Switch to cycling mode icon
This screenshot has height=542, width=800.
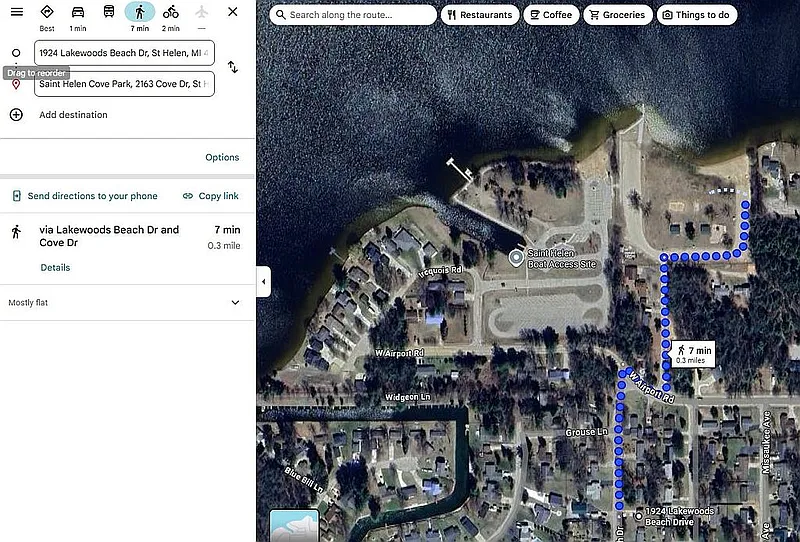click(x=170, y=11)
